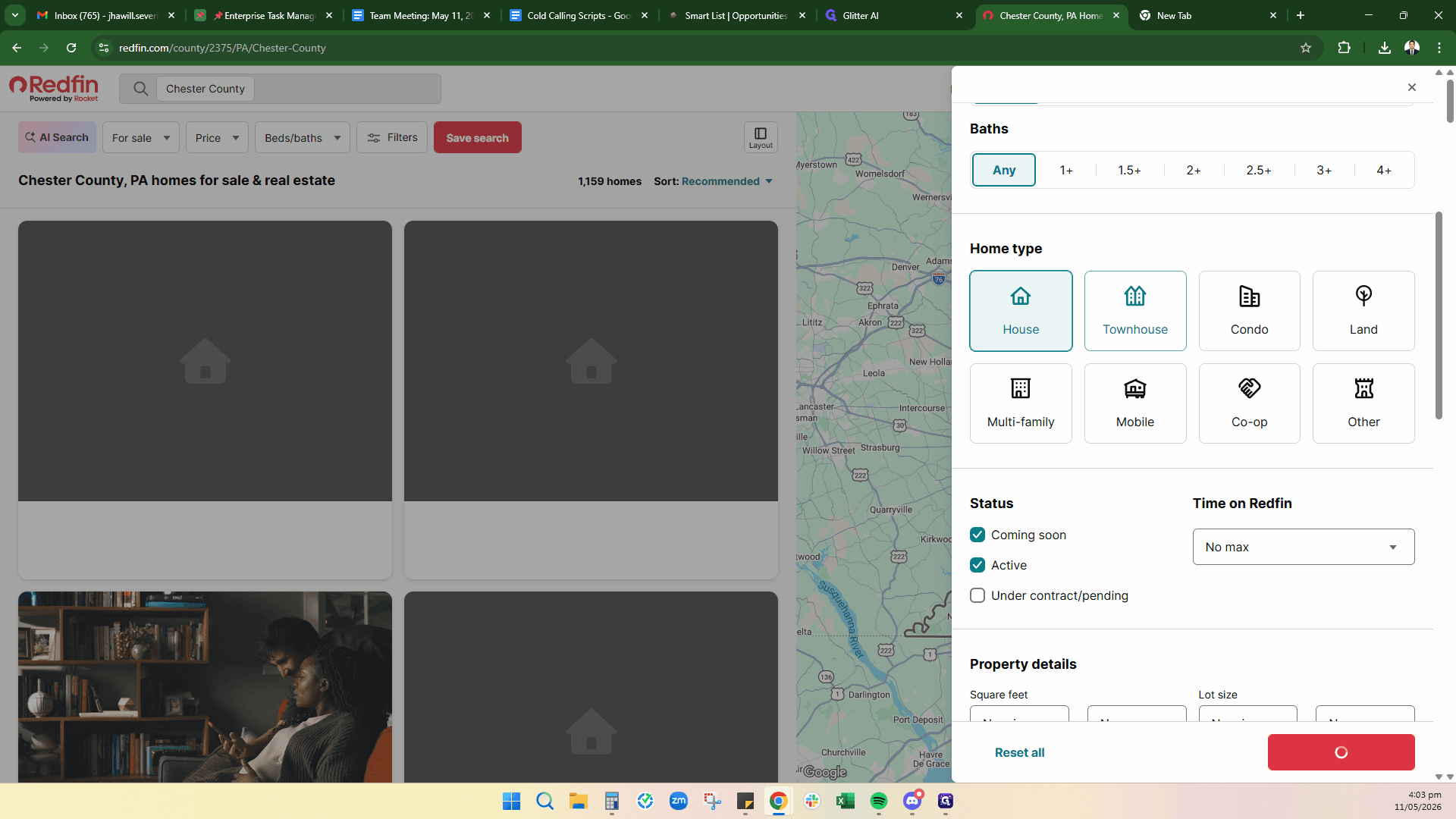Close the filters panel with the X

point(1412,87)
